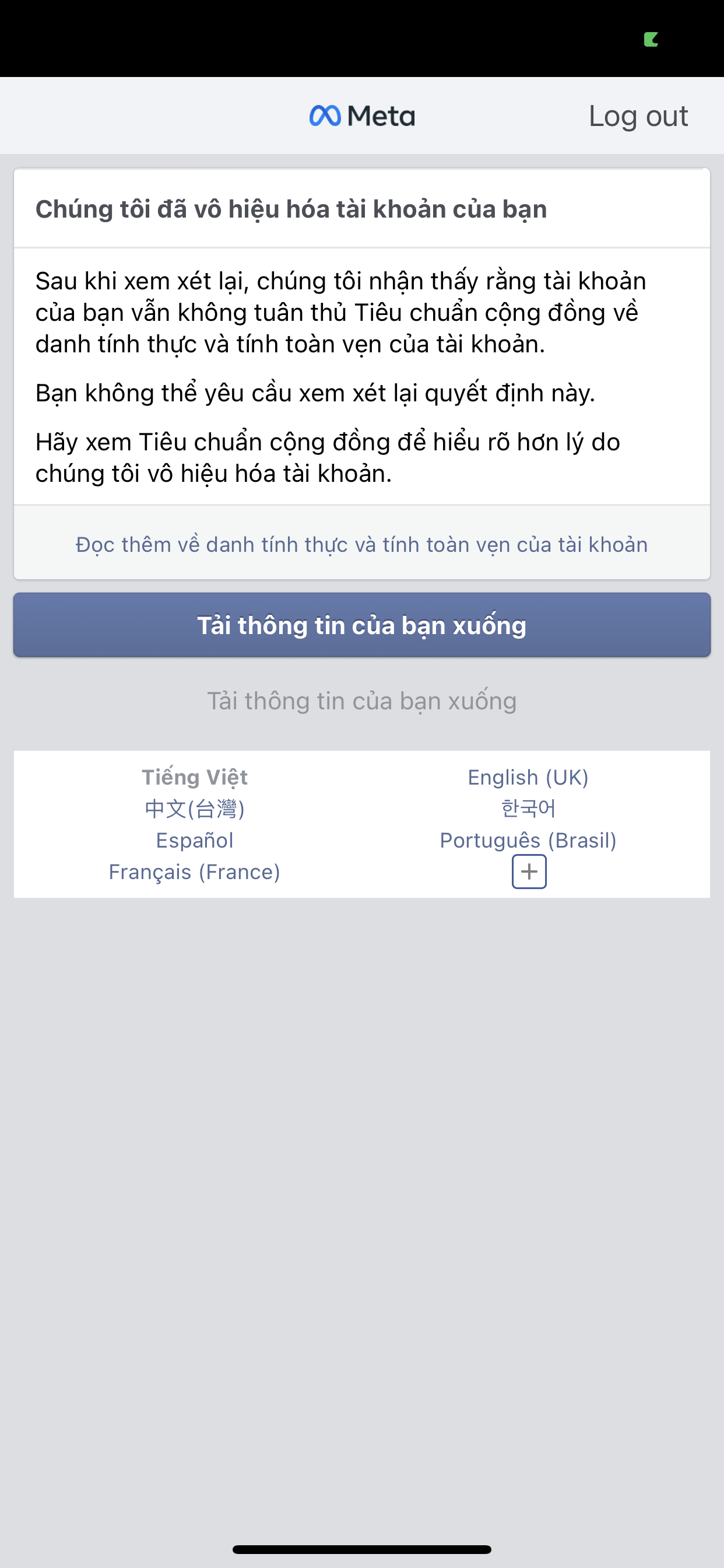This screenshot has height=1568, width=724.
Task: Pick Português (Brasil) language
Action: coord(528,841)
